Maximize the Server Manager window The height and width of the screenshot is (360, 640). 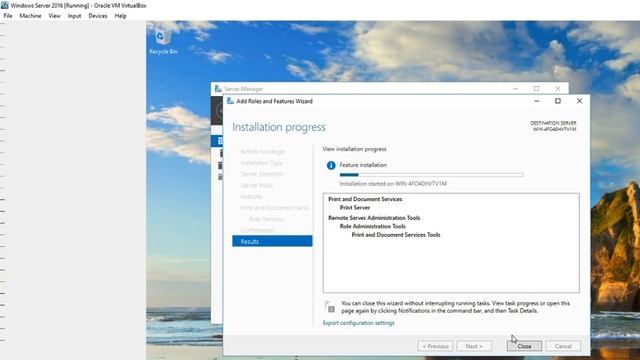pos(536,89)
